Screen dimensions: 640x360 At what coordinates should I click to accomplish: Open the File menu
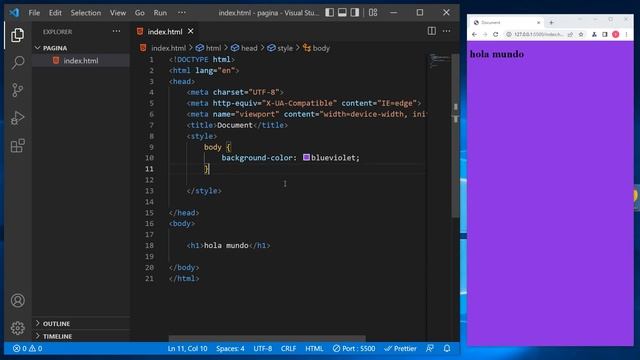pyautogui.click(x=34, y=13)
